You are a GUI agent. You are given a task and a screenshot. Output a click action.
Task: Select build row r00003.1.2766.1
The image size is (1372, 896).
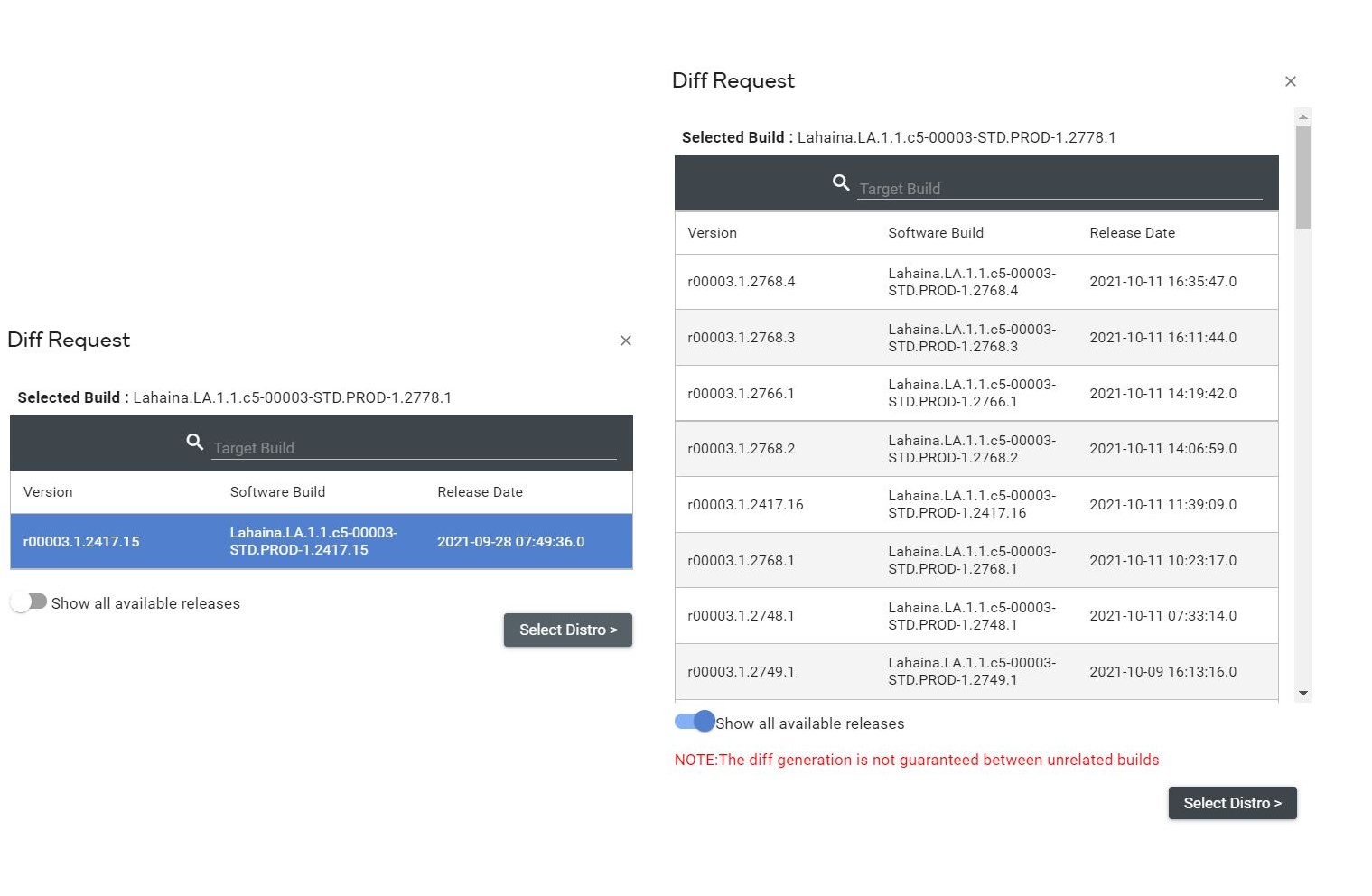975,393
